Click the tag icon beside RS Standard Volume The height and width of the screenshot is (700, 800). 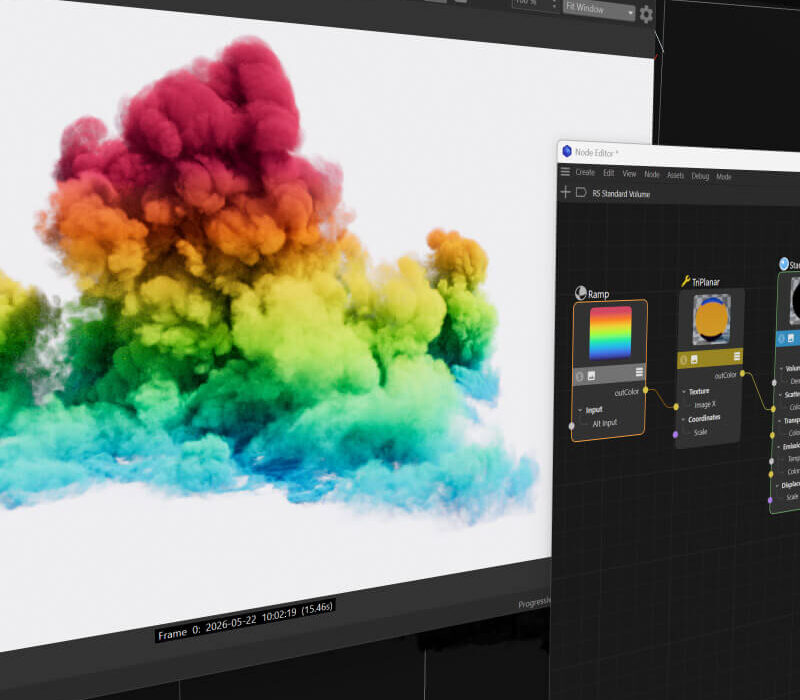pyautogui.click(x=581, y=192)
